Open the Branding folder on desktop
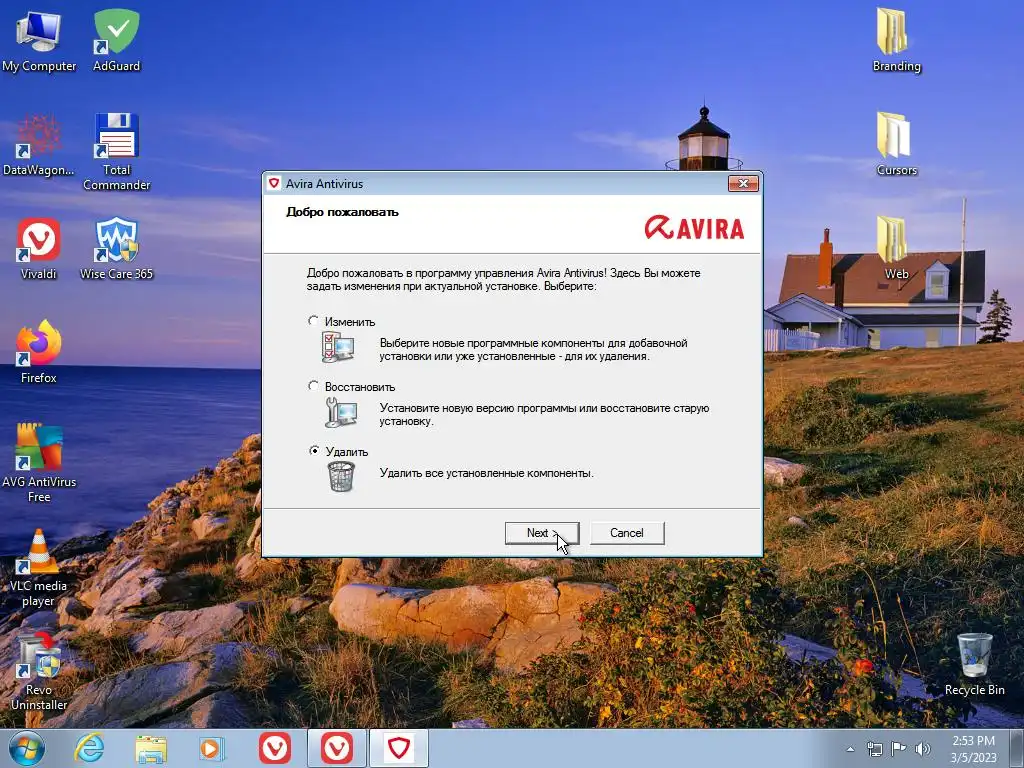The image size is (1024, 768). click(896, 40)
